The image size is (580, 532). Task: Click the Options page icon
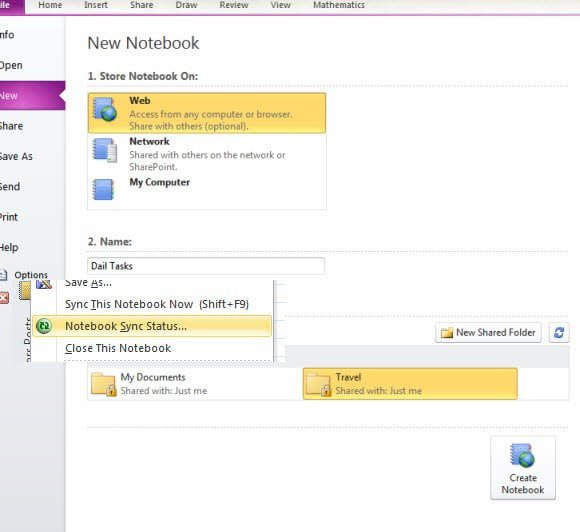pos(3,275)
